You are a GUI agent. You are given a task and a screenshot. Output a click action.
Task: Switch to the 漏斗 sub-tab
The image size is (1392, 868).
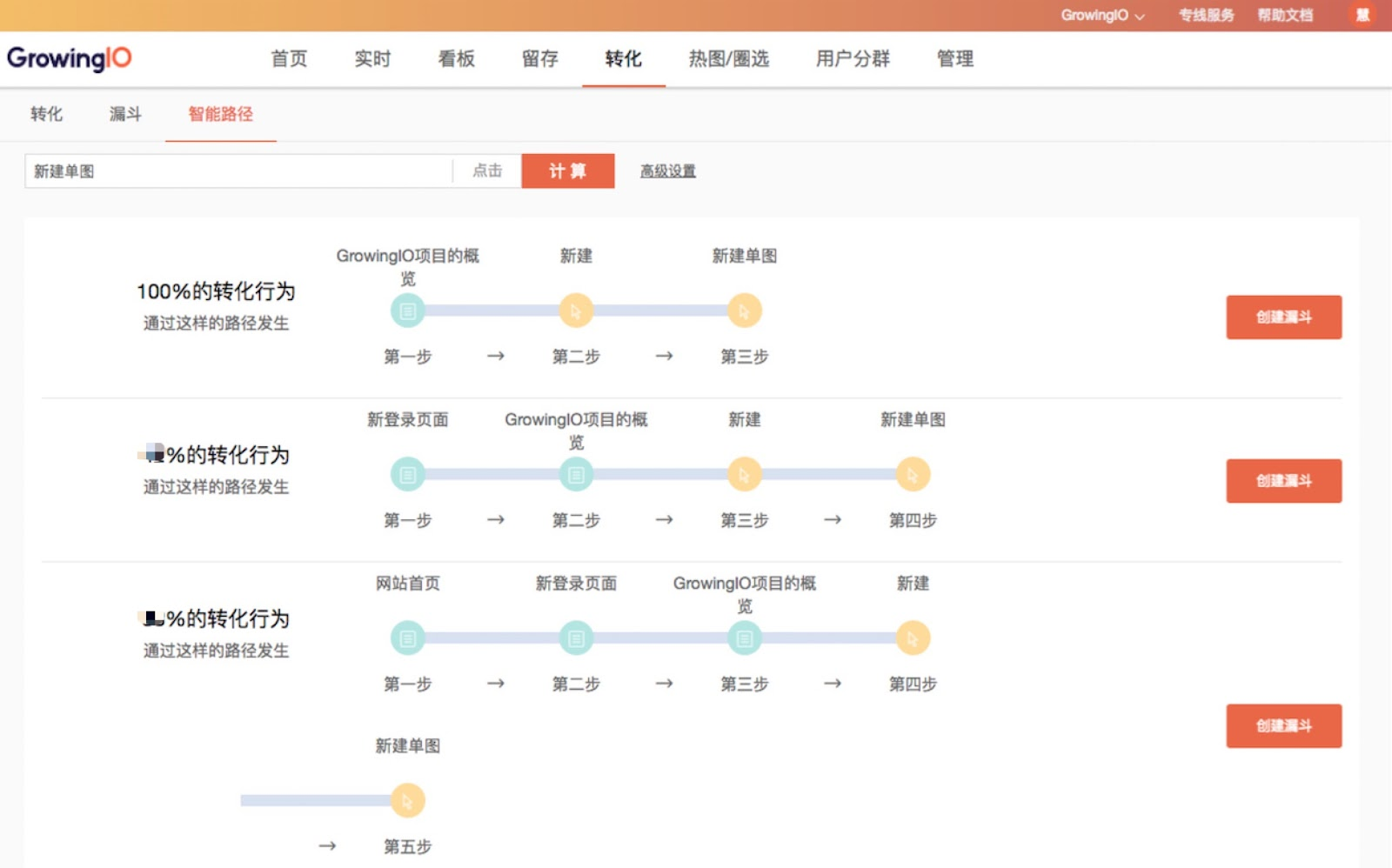pyautogui.click(x=125, y=114)
